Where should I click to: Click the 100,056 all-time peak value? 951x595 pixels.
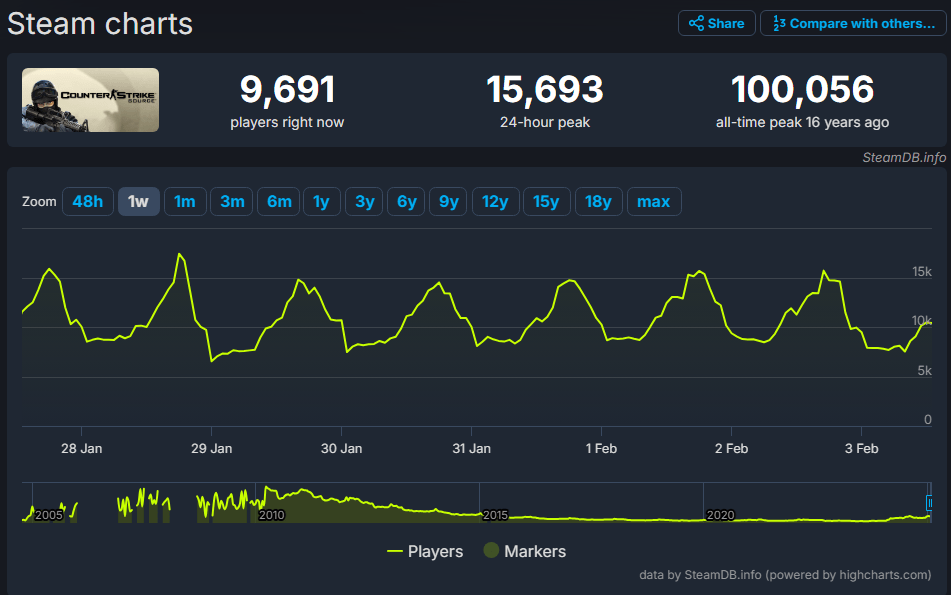click(802, 90)
